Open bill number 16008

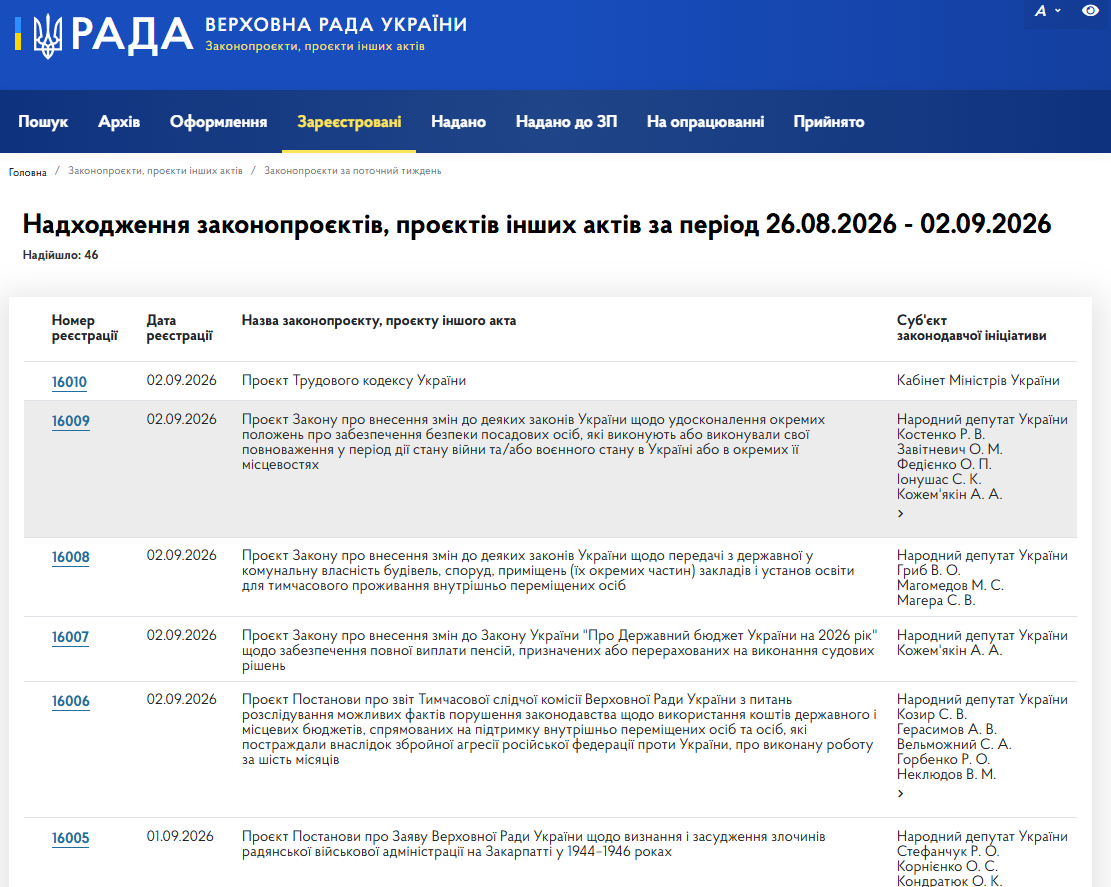tap(71, 557)
